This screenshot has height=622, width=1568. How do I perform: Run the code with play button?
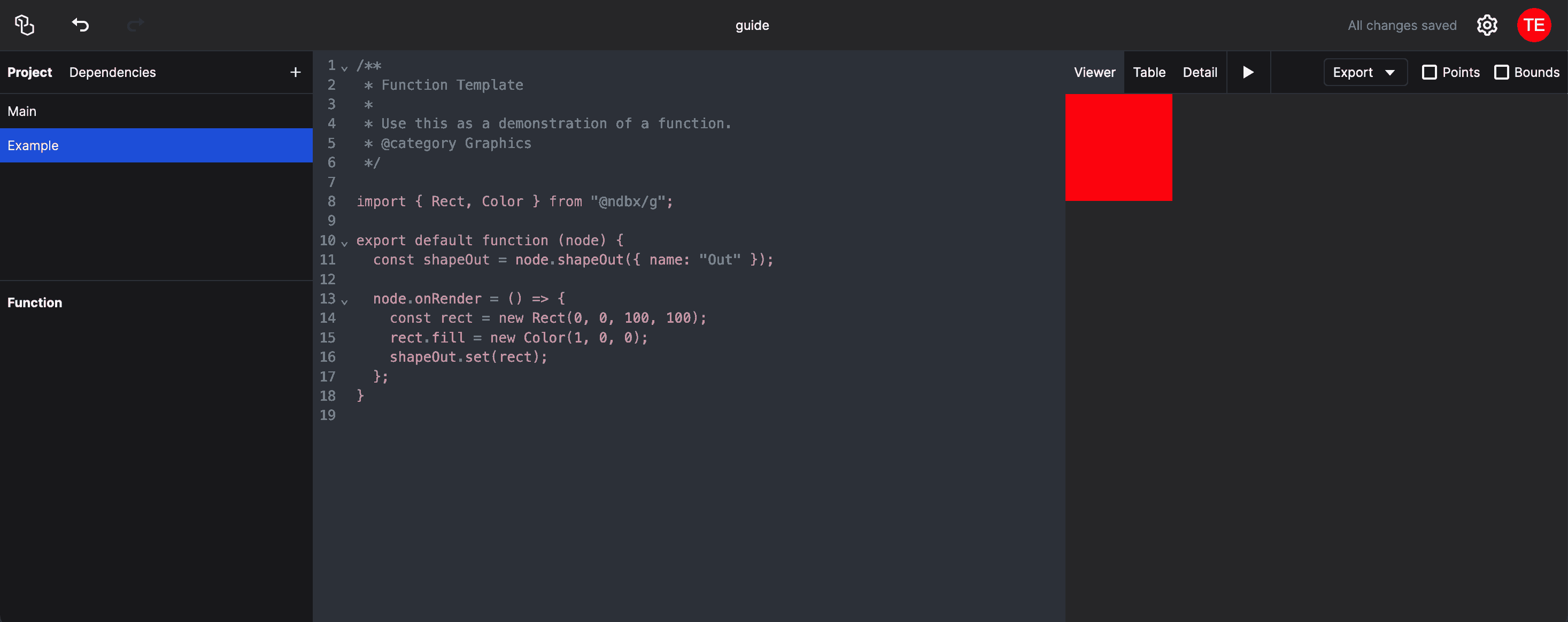tap(1248, 73)
